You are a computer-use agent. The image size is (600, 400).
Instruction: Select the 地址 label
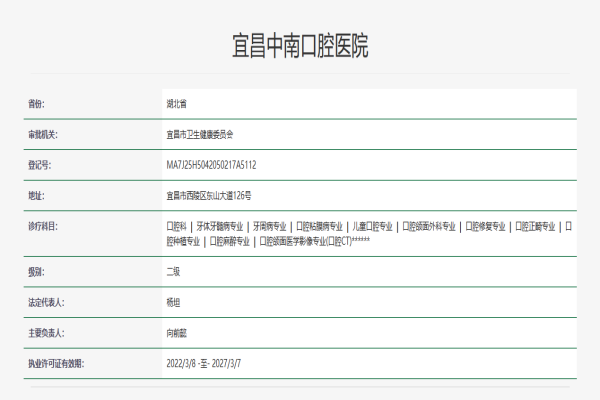tap(36, 196)
